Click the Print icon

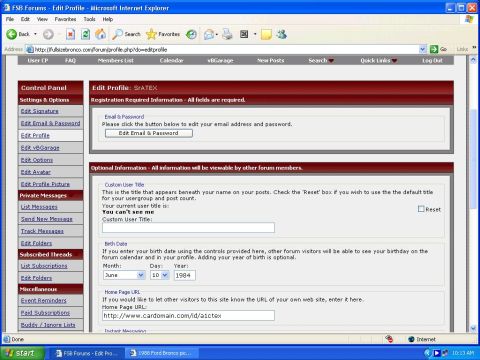coord(227,34)
